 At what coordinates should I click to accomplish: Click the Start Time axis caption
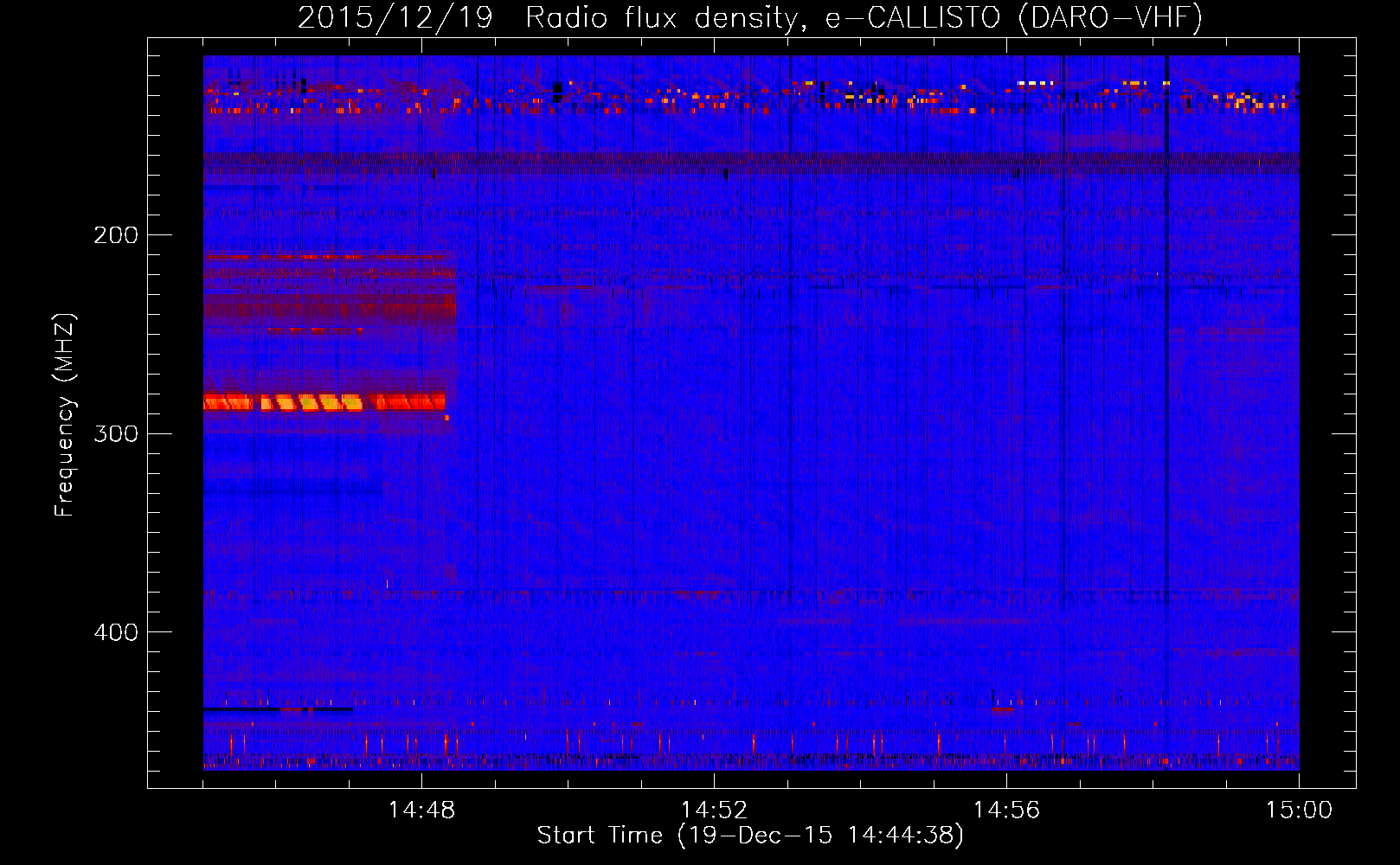[x=750, y=836]
